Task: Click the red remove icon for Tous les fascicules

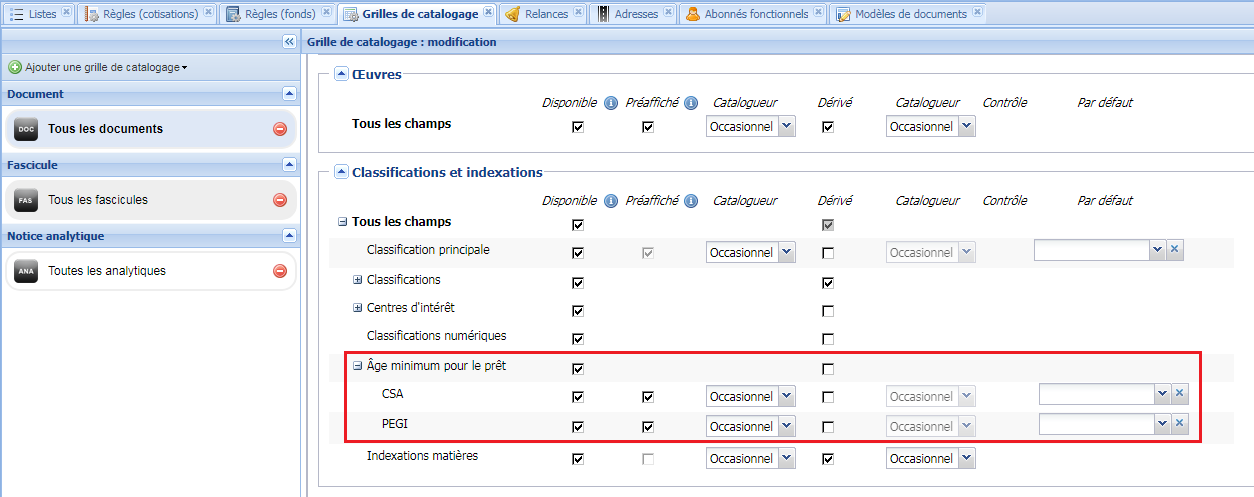Action: [280, 200]
